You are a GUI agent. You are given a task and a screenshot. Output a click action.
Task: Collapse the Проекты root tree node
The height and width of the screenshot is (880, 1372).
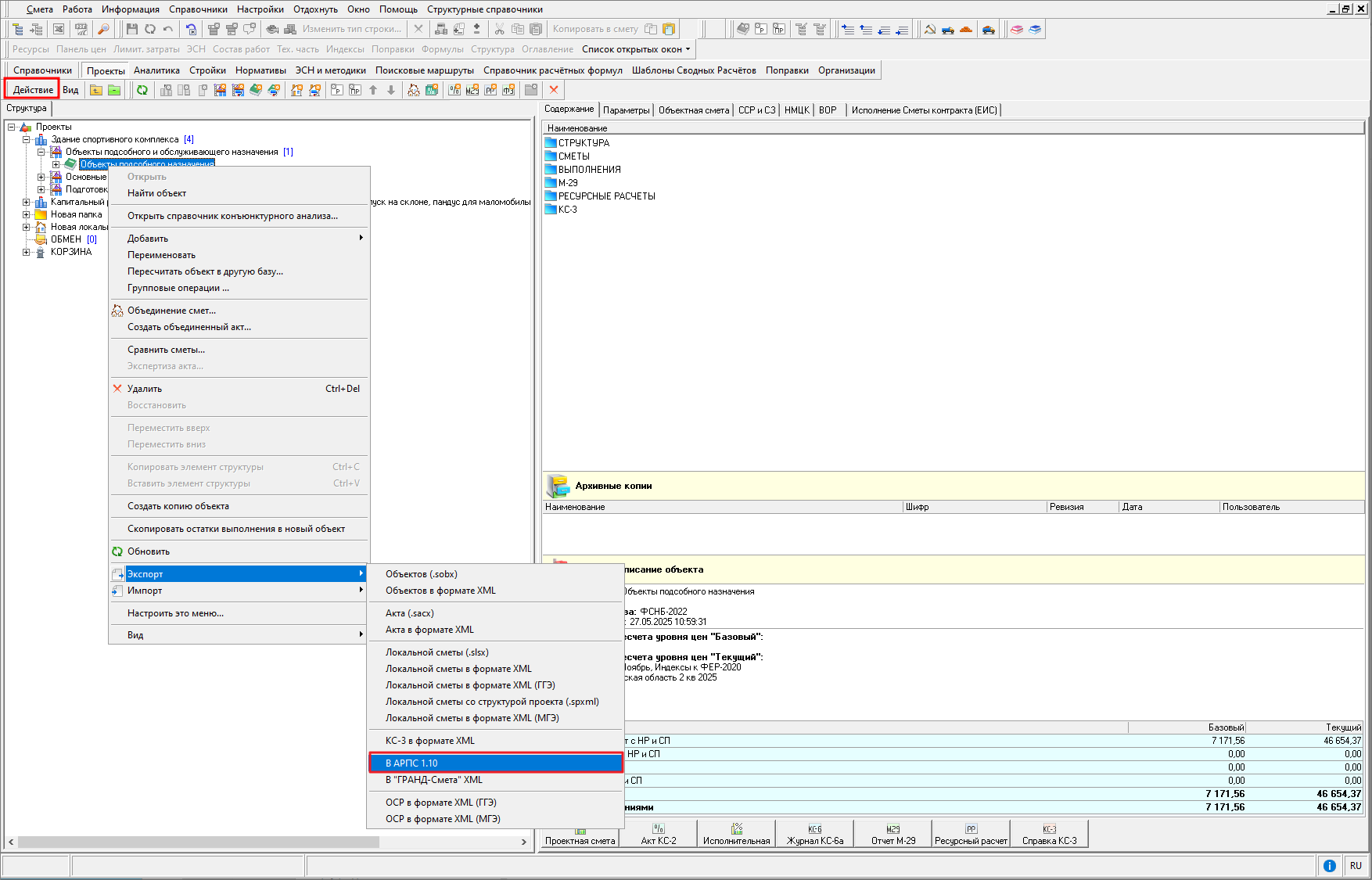pyautogui.click(x=12, y=127)
